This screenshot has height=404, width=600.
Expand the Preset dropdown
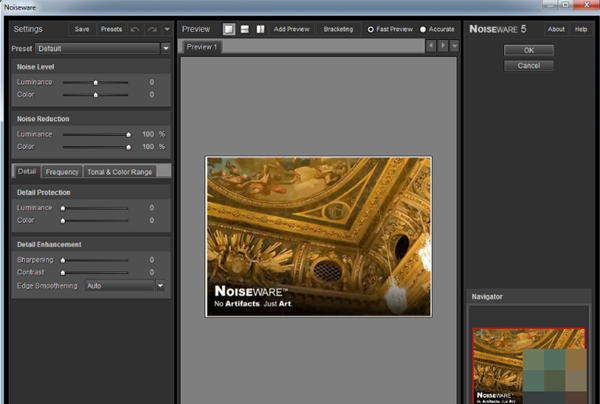coord(165,47)
